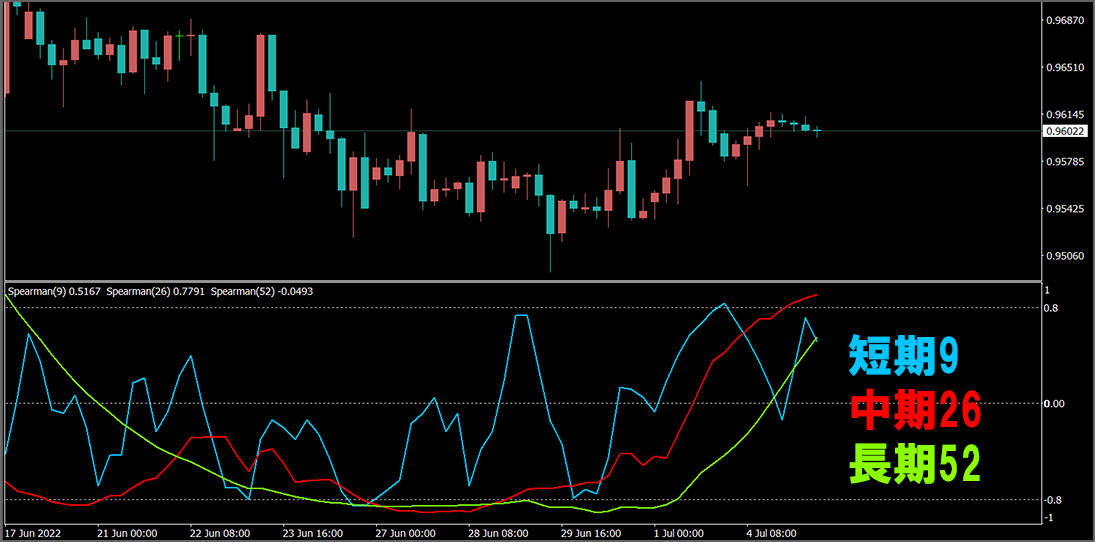Select the 21 Jun 00:00 time label

[x=127, y=532]
